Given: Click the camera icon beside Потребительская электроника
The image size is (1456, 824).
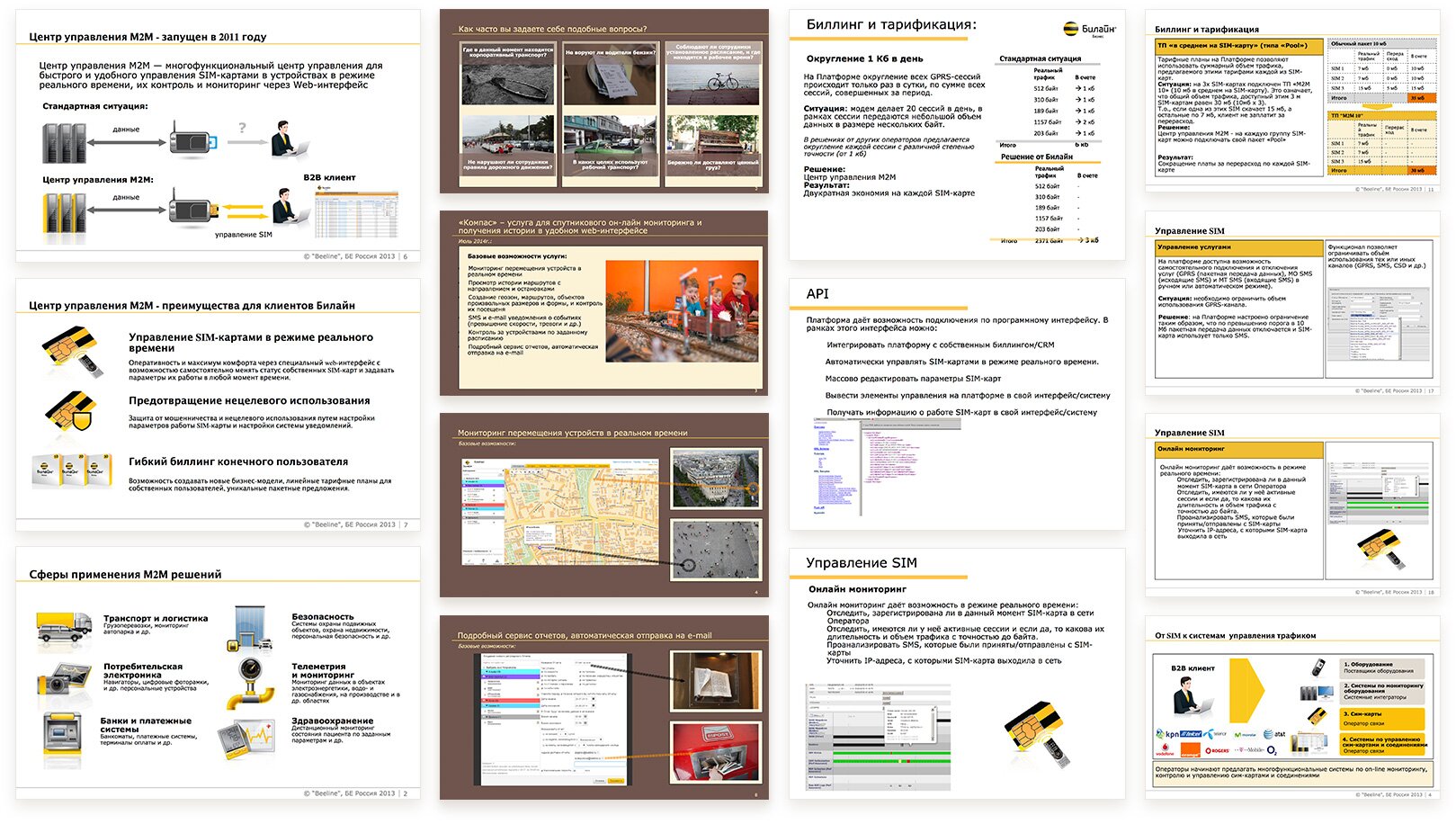Looking at the screenshot, I should click(65, 679).
